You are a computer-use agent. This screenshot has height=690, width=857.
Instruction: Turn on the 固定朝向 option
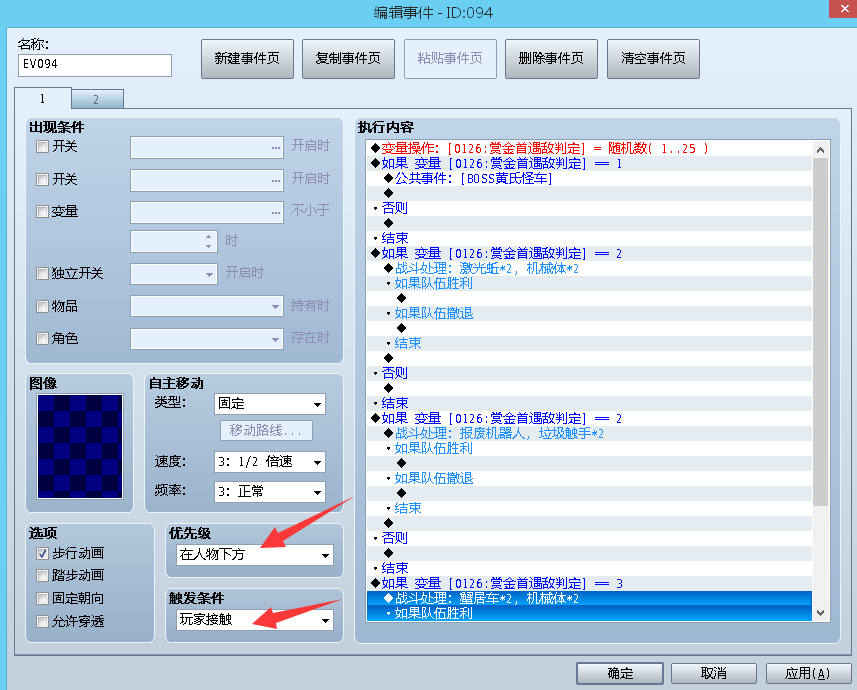click(42, 598)
